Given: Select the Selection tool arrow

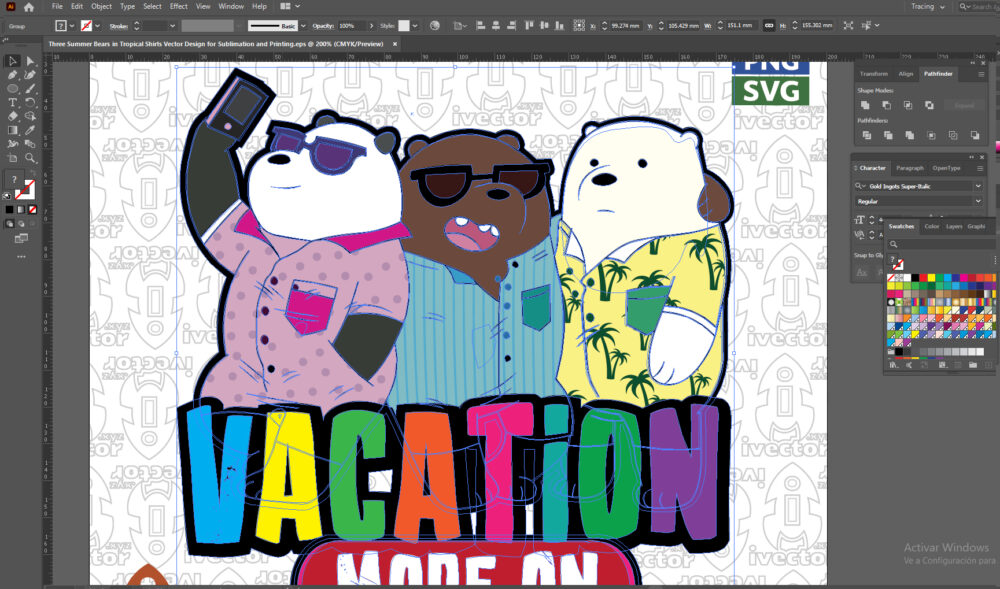Looking at the screenshot, I should (x=12, y=61).
